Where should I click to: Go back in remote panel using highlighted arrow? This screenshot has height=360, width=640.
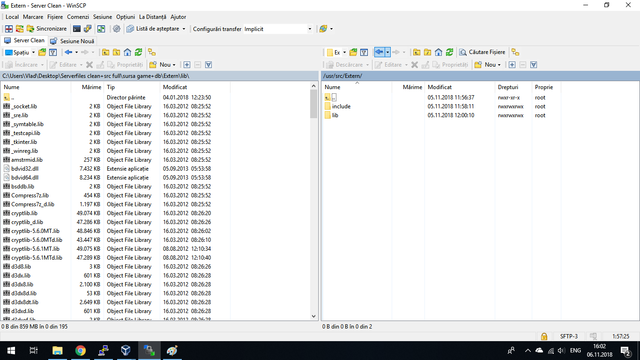[379, 52]
